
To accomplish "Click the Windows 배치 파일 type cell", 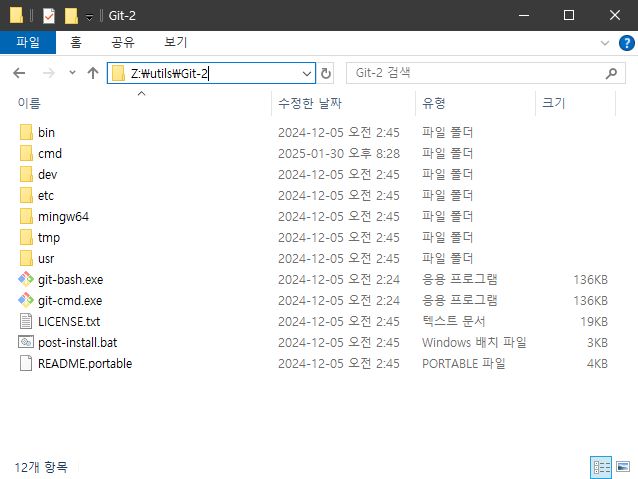I will 474,342.
